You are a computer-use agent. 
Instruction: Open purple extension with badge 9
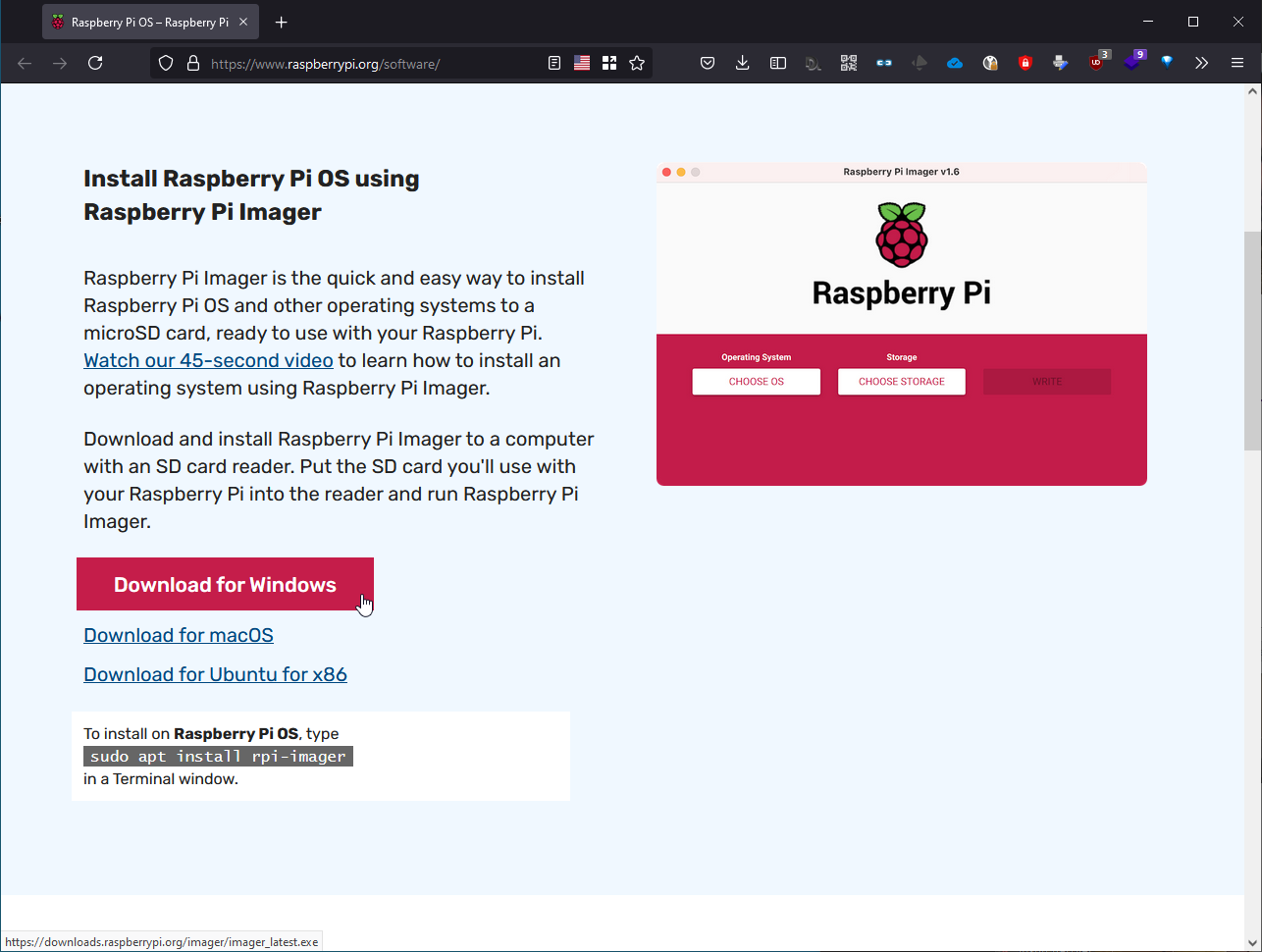1132,62
